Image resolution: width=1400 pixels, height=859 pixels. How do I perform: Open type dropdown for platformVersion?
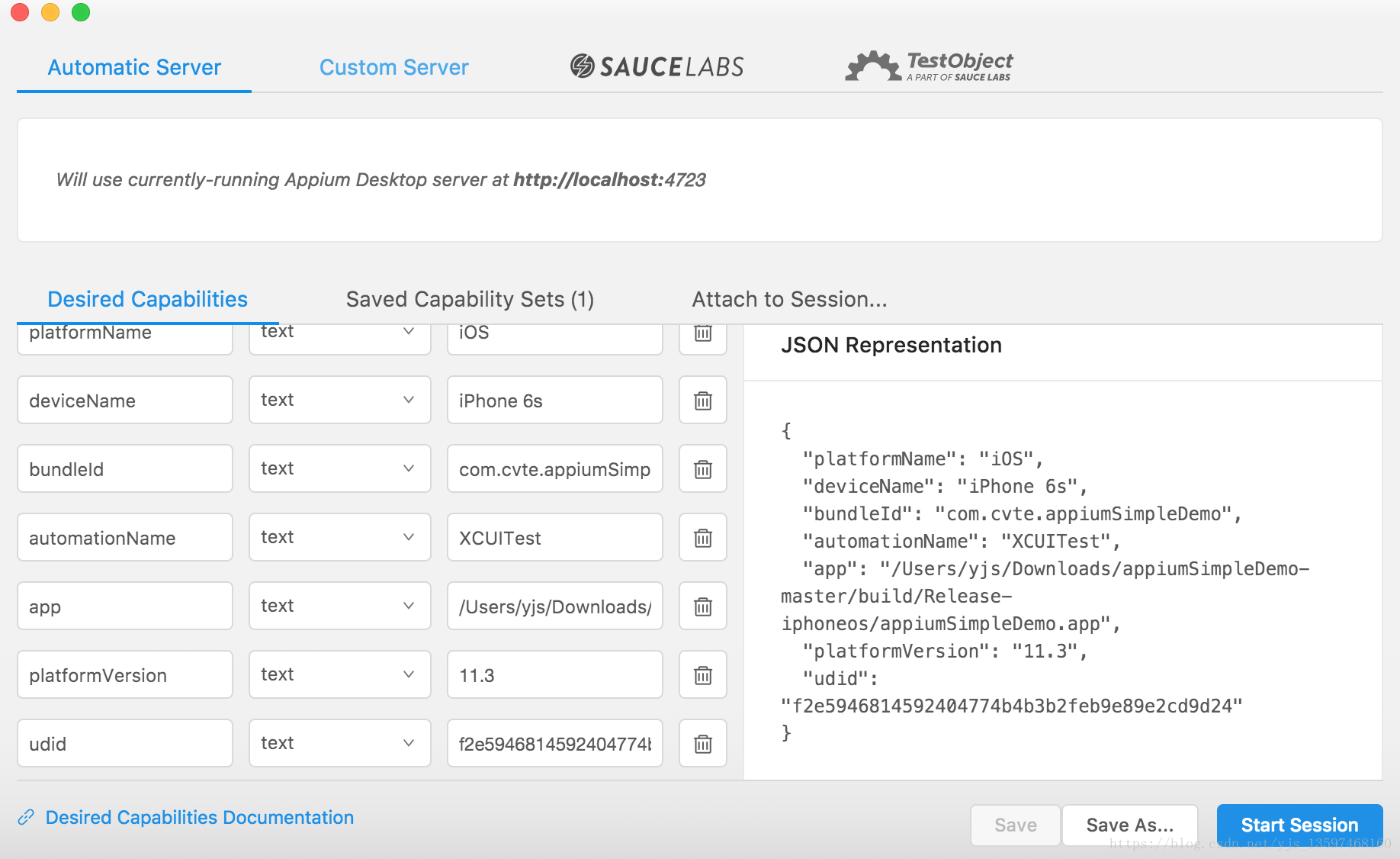339,674
